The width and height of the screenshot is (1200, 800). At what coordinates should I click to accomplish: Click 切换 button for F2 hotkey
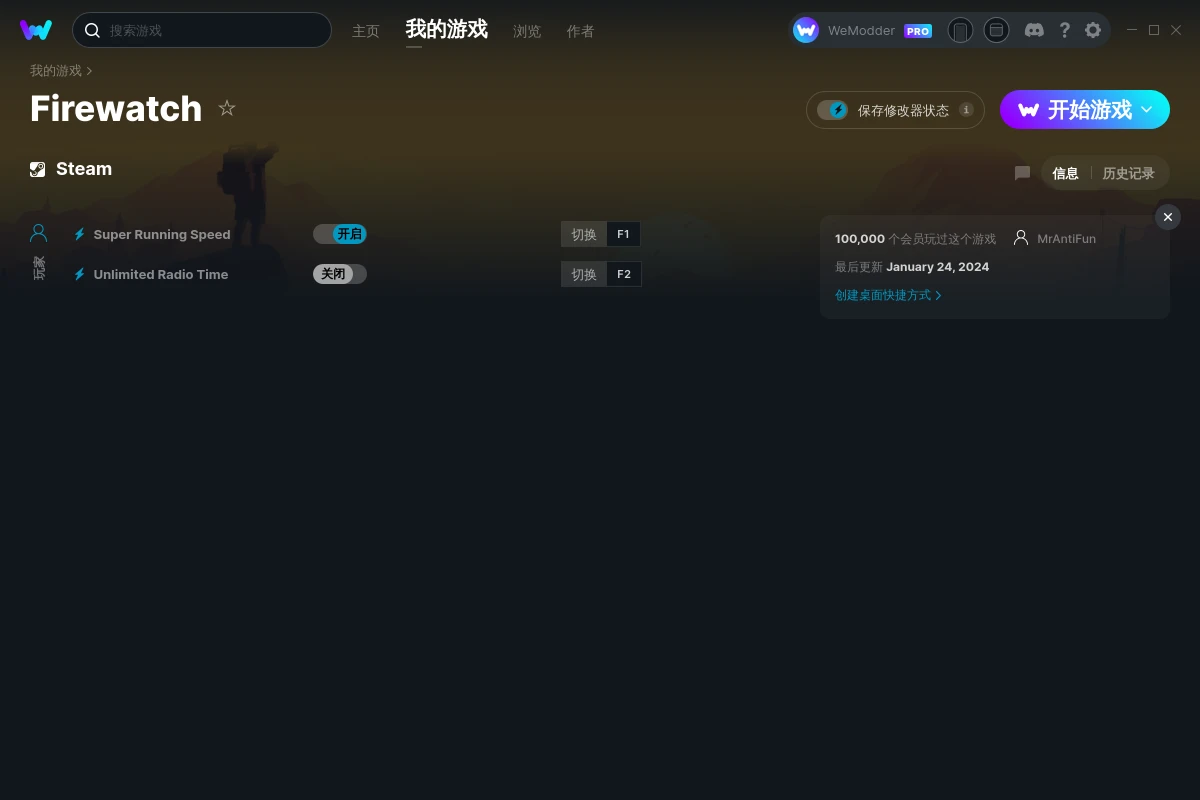pos(584,274)
